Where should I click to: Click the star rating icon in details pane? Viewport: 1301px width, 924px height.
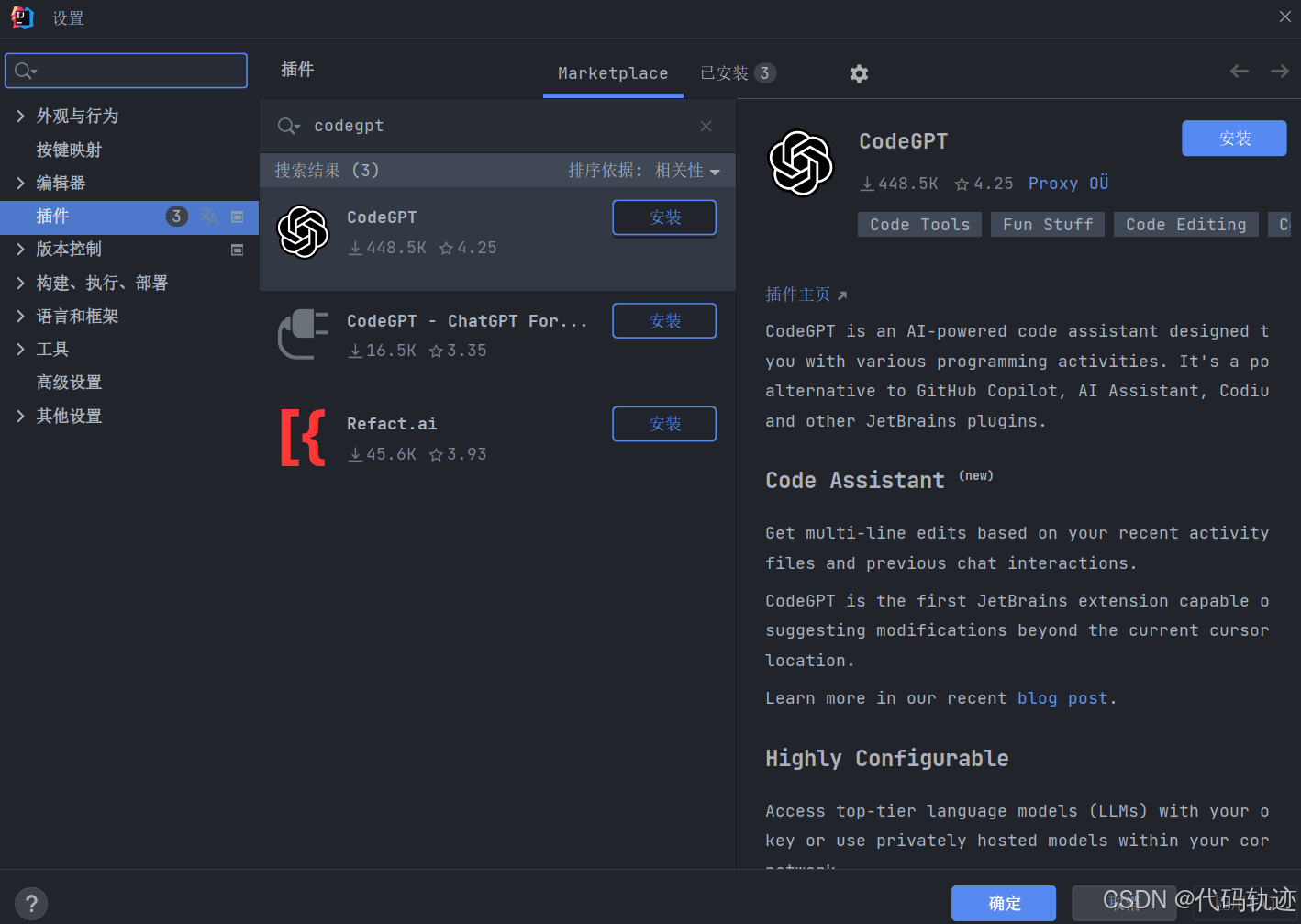coord(962,184)
